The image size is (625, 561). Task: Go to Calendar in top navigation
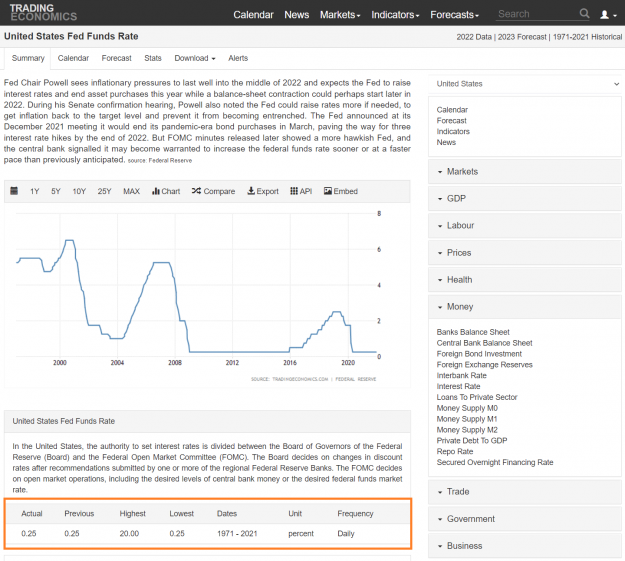point(254,15)
